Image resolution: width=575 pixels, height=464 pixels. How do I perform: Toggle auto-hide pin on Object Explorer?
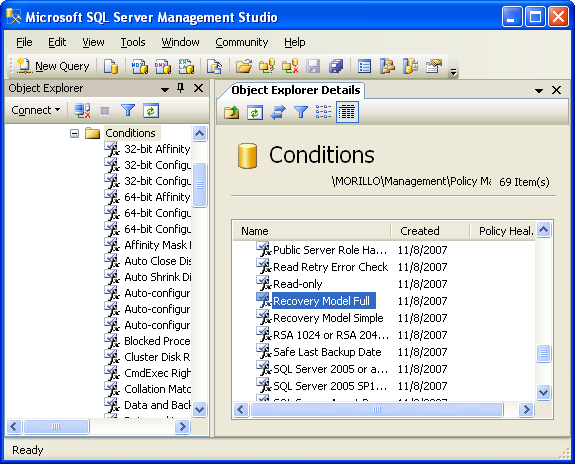(180, 88)
